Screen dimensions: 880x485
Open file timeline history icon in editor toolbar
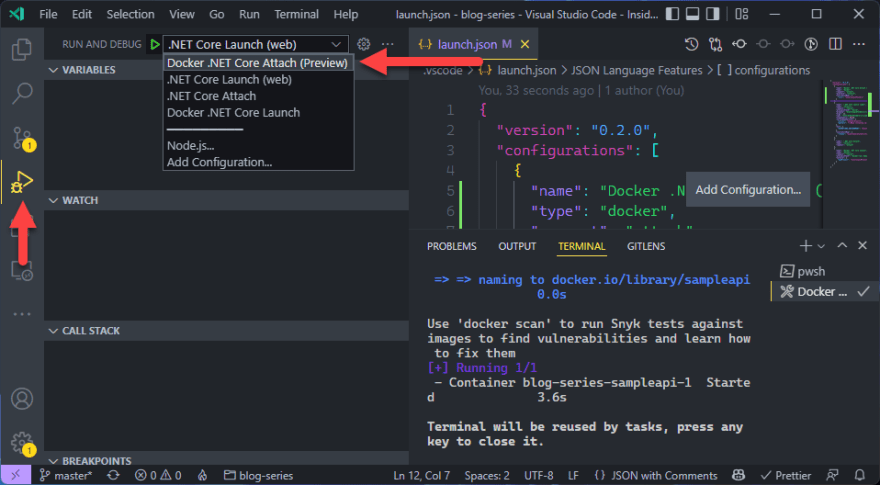(x=691, y=44)
